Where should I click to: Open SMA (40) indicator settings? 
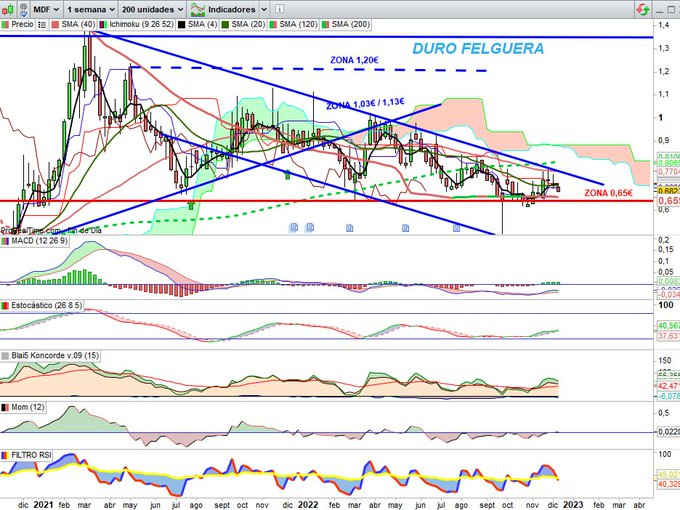tap(76, 24)
